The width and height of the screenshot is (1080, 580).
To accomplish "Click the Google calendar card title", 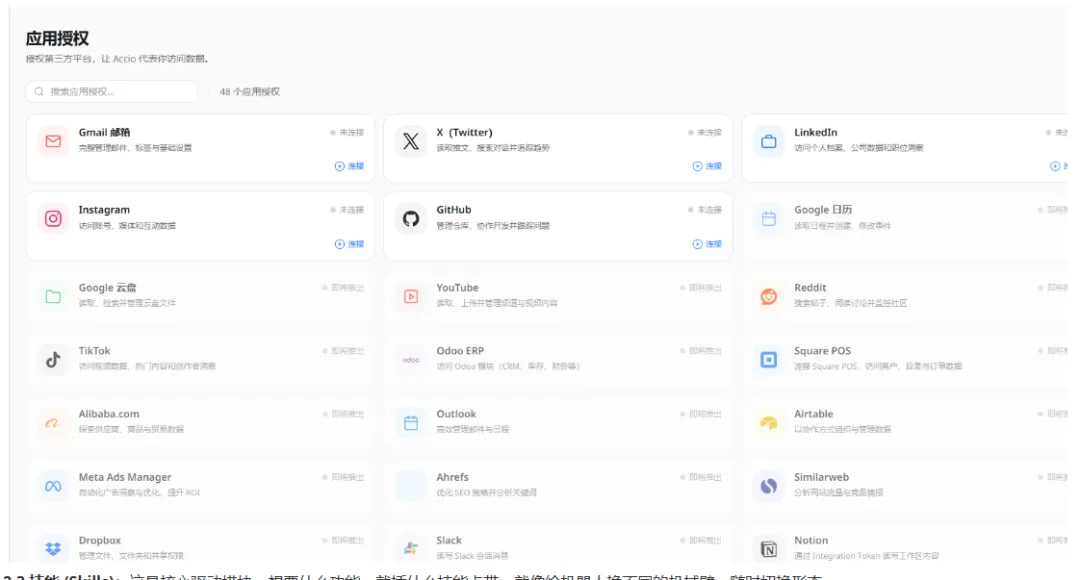I will click(823, 209).
